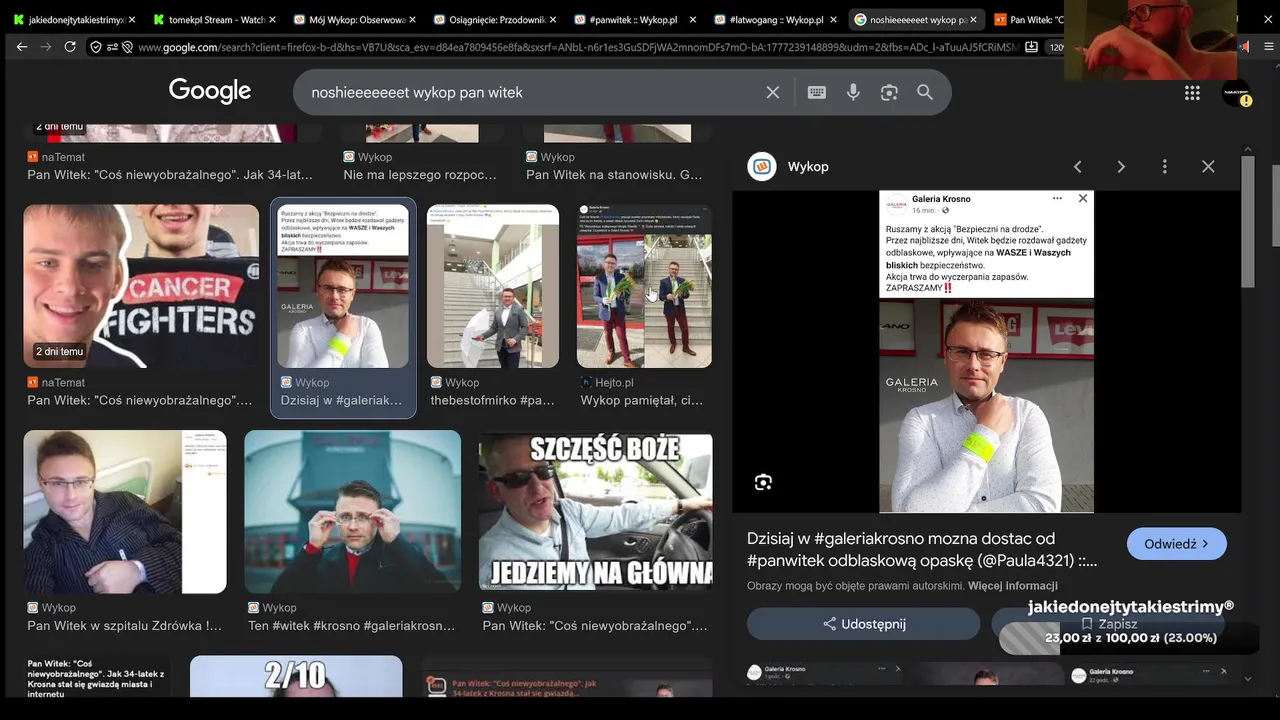Viewport: 1280px width, 720px height.
Task: Click thebestofmirko #pa... caption link
Action: click(x=493, y=400)
